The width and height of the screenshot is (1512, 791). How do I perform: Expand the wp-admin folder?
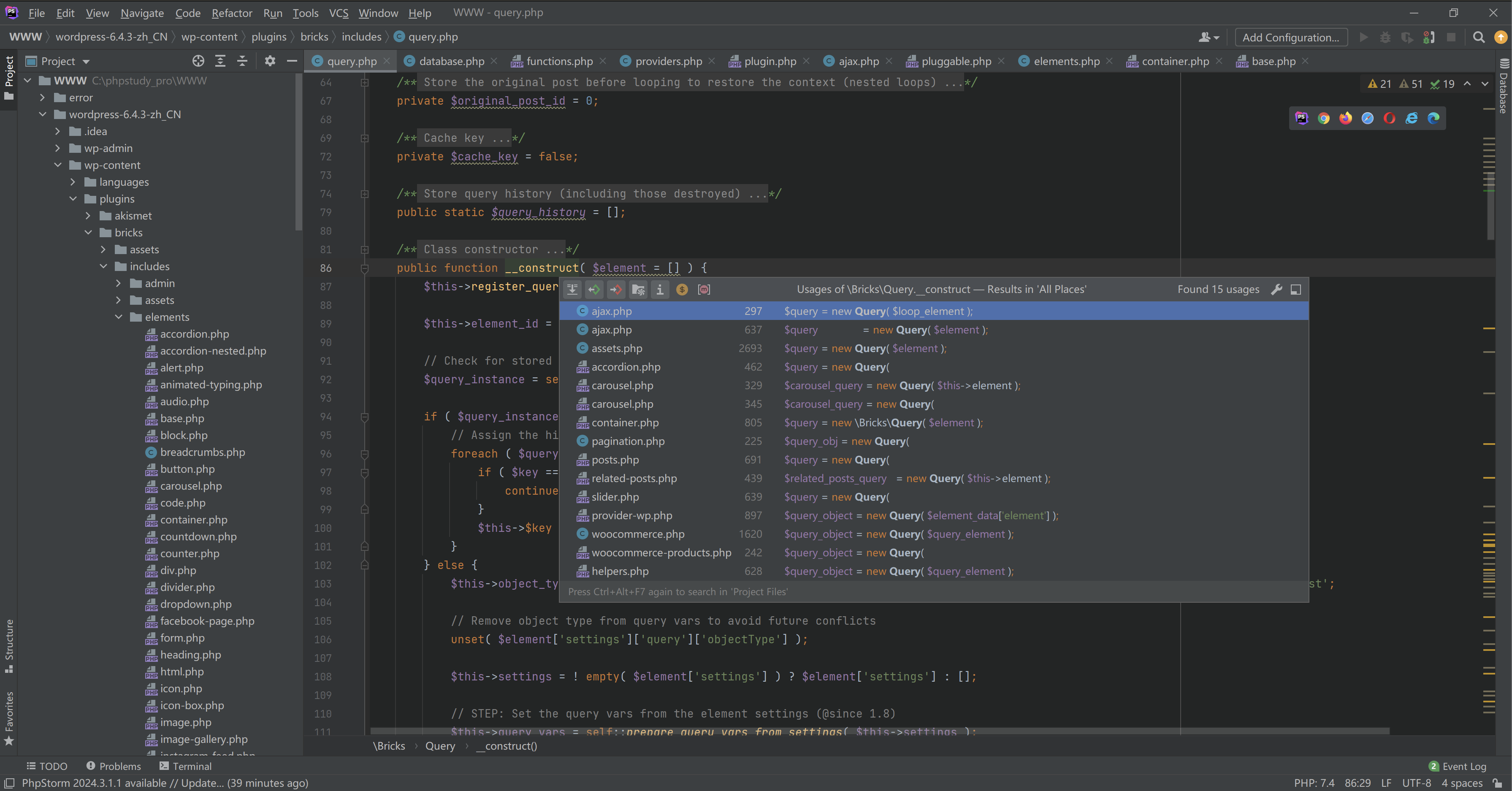point(57,148)
